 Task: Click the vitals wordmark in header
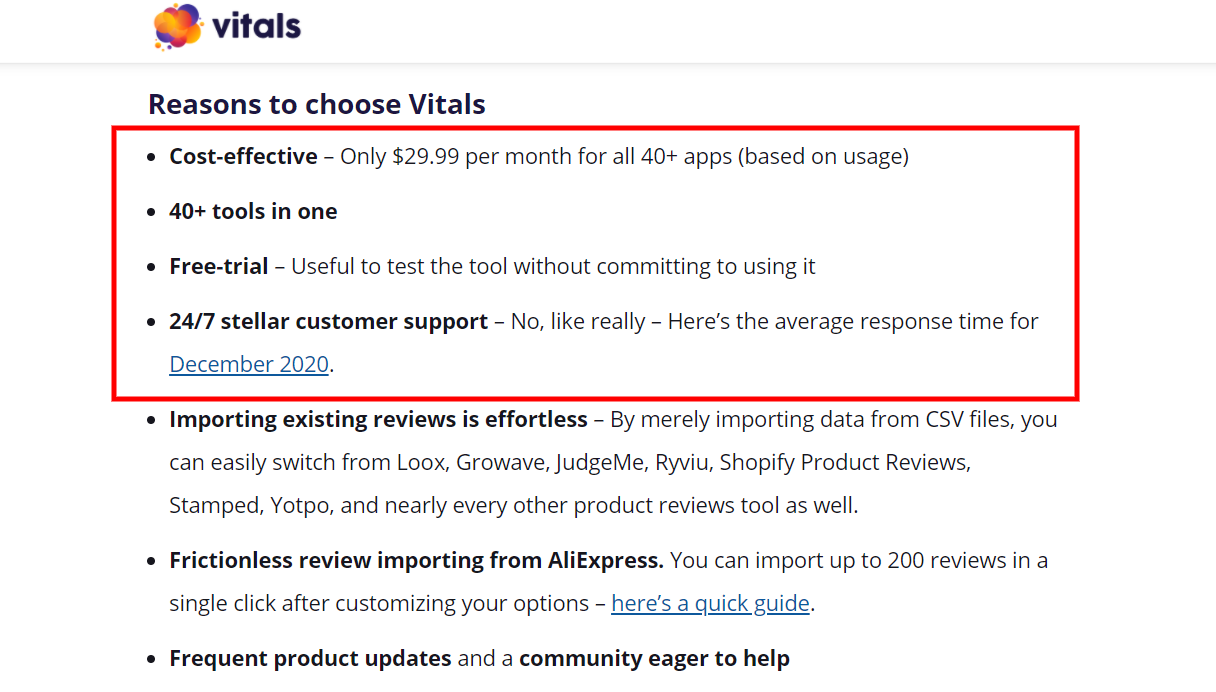pos(256,26)
